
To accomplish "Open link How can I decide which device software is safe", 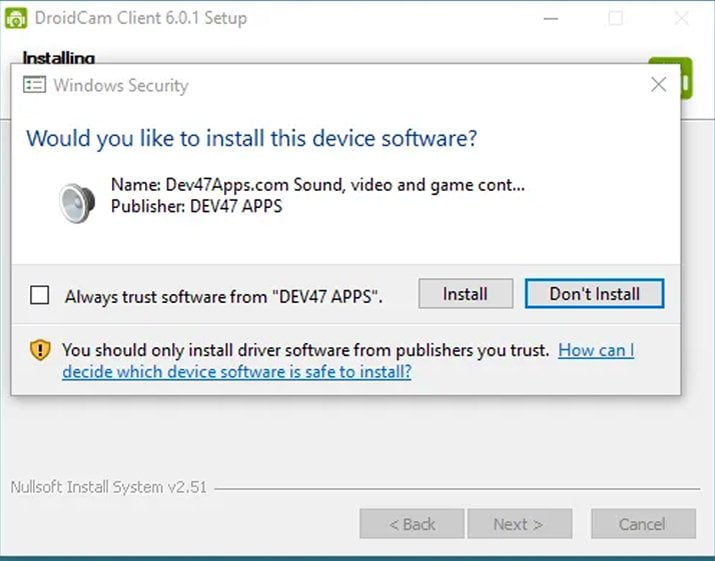I will click(348, 361).
